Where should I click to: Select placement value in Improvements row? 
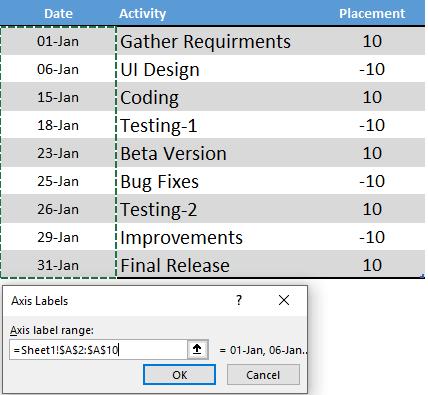coord(372,237)
